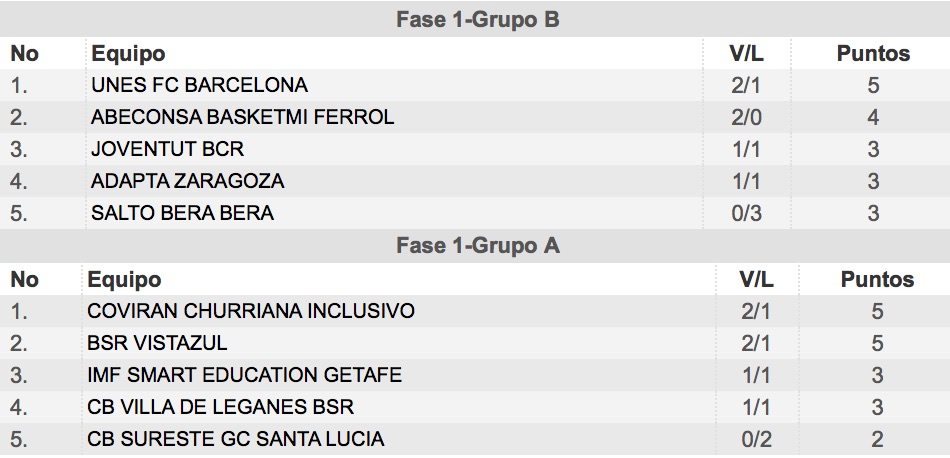
Task: Select UNES FC BARCELONA team
Action: pos(199,85)
